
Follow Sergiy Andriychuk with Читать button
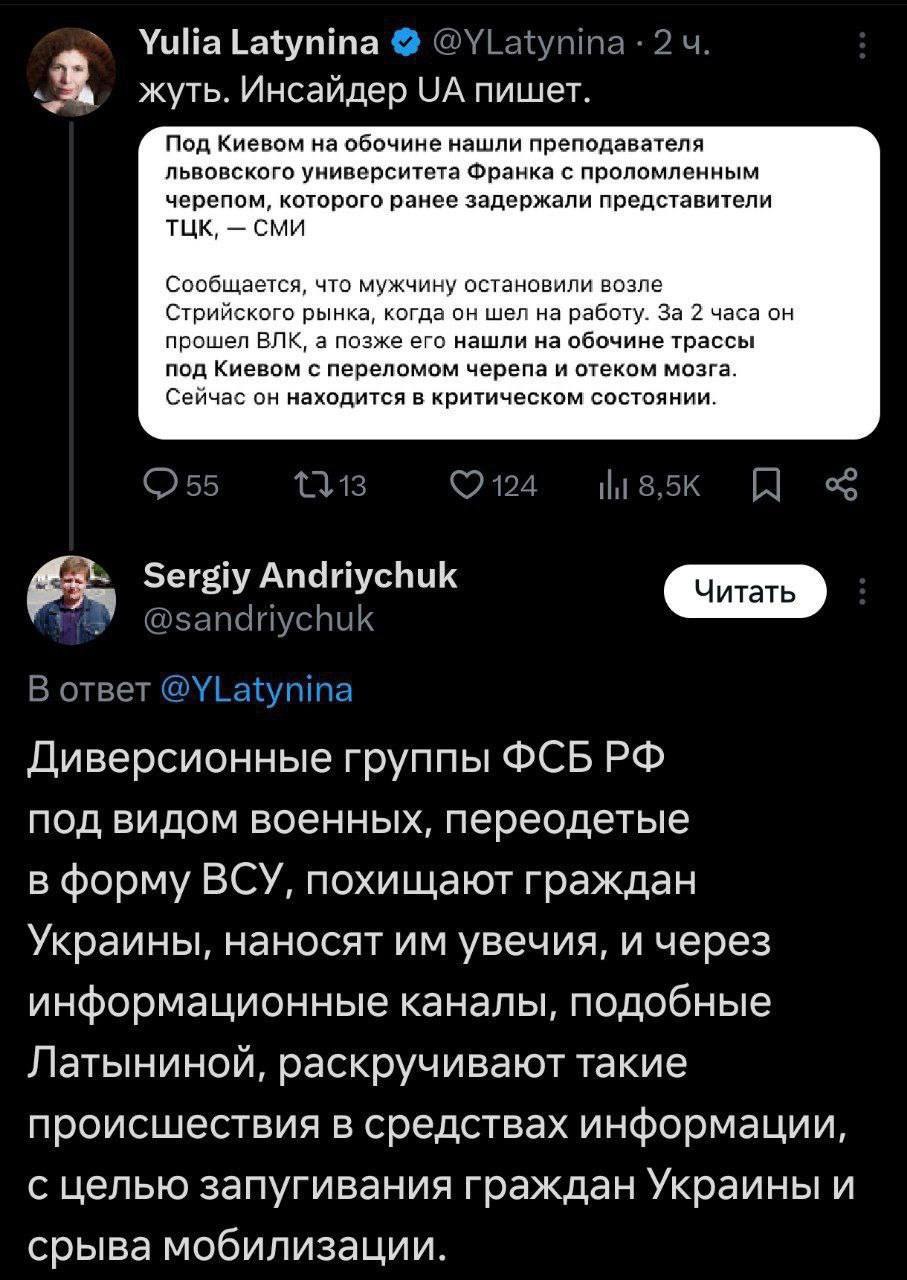click(x=747, y=593)
